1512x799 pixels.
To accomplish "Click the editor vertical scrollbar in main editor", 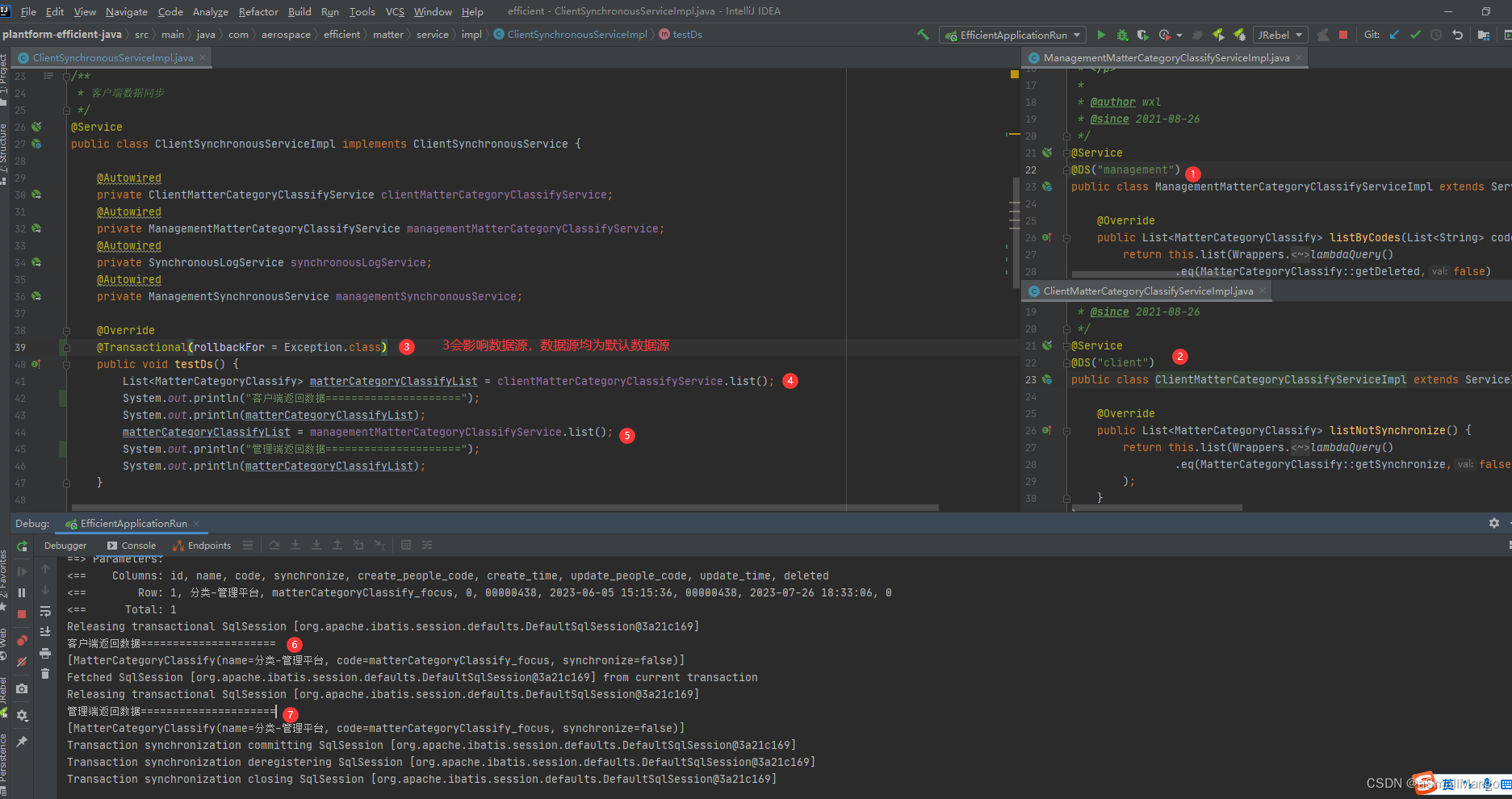I will tap(1016, 233).
